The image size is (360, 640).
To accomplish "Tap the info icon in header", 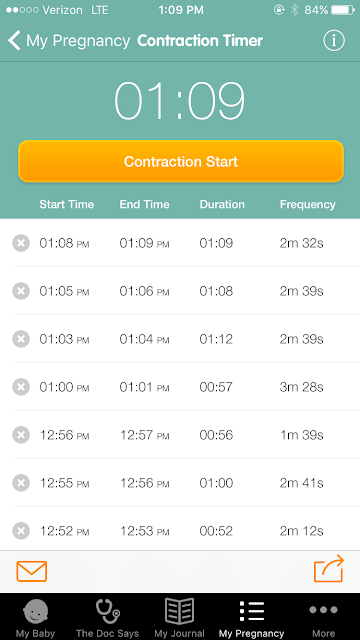I will (334, 41).
